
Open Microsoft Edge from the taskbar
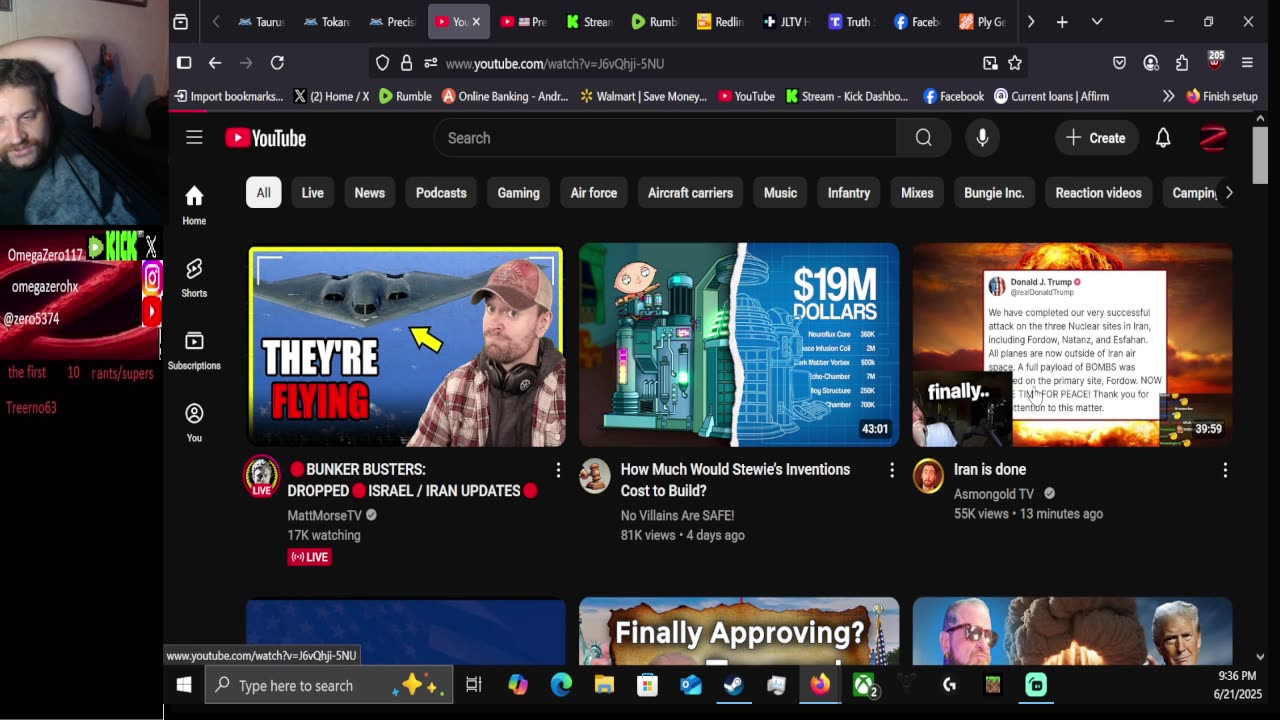pyautogui.click(x=561, y=685)
